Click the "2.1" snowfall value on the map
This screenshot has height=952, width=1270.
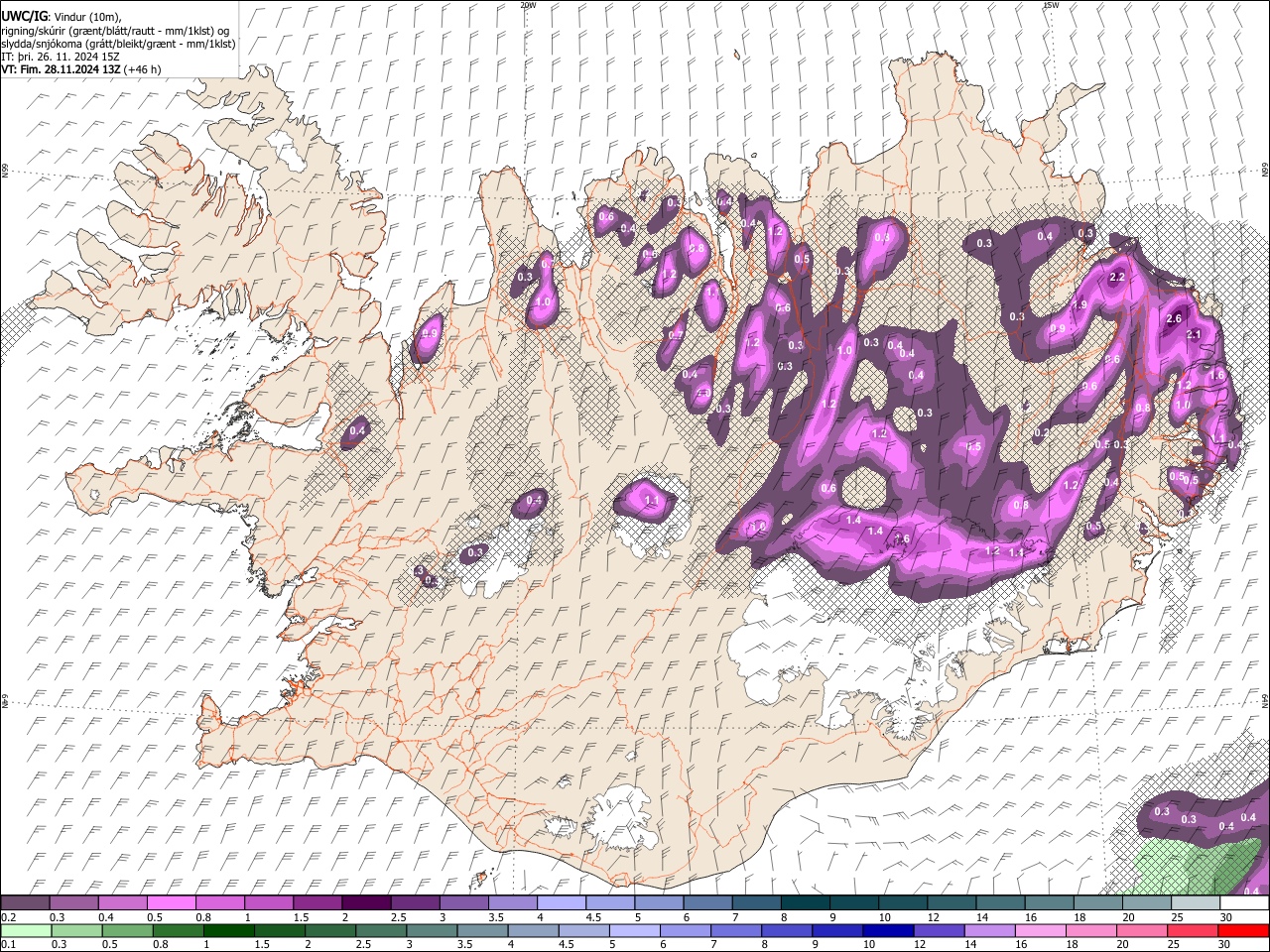1195,334
